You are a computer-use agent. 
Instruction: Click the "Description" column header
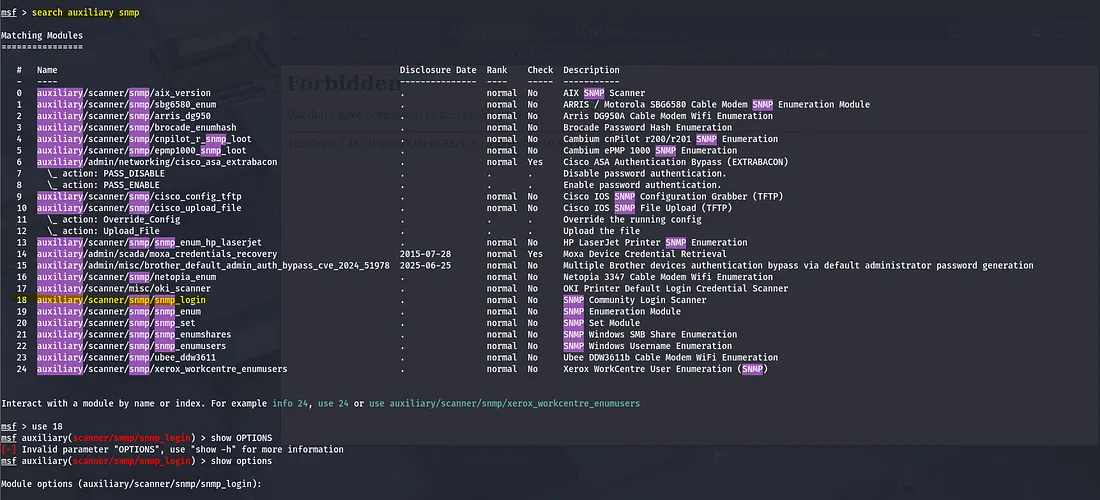coord(591,70)
